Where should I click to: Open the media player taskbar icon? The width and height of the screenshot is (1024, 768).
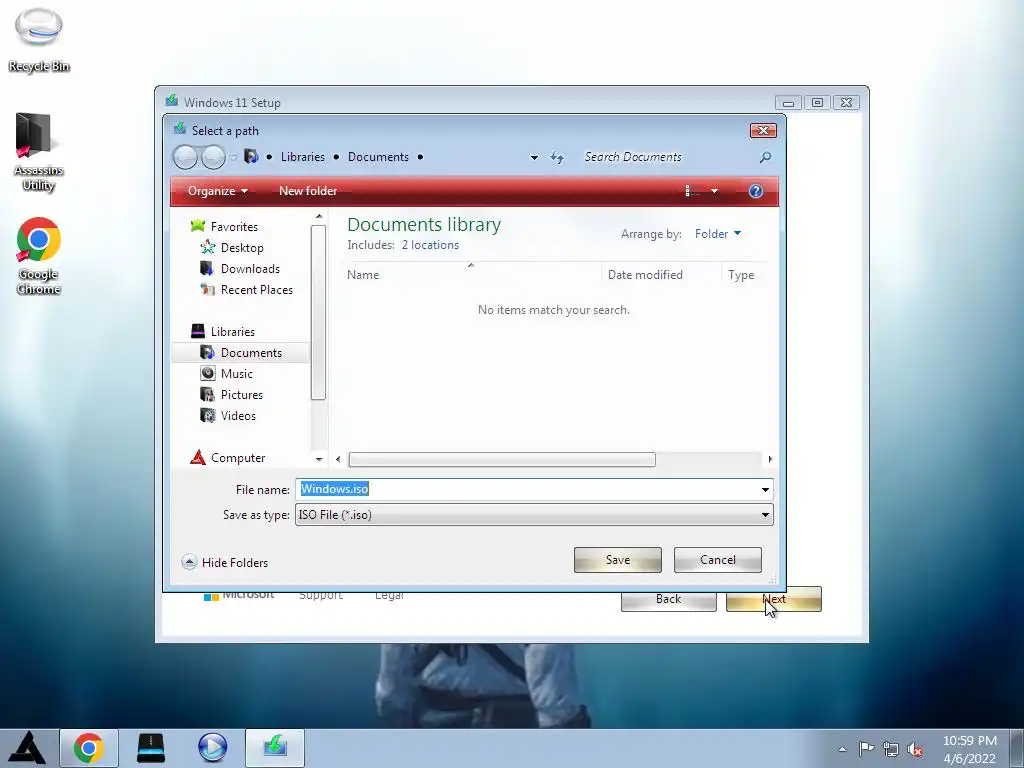pos(212,748)
